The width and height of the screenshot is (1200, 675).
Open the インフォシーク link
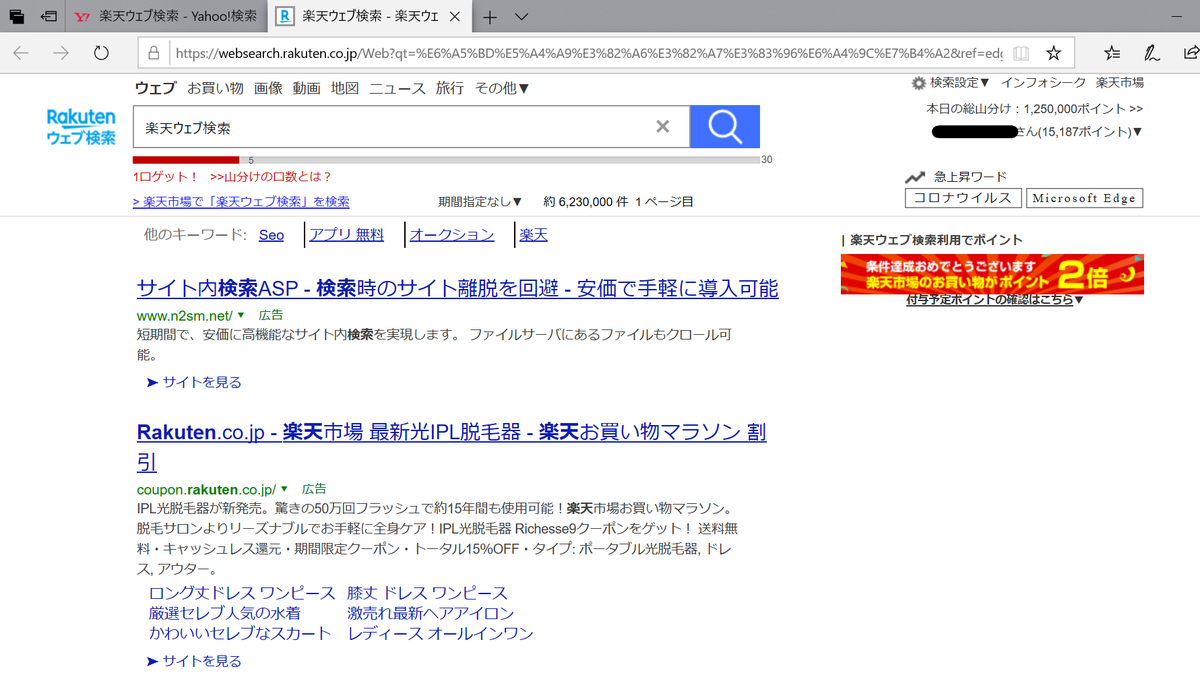[1043, 83]
